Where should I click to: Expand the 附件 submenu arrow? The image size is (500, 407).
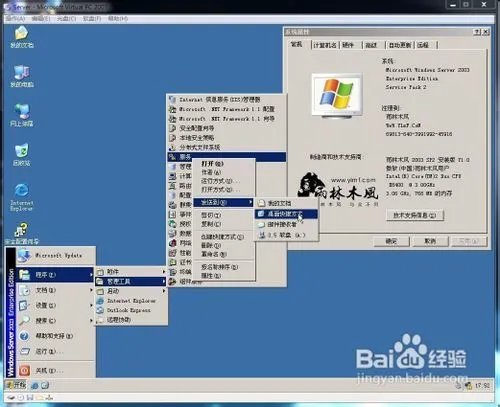164,272
